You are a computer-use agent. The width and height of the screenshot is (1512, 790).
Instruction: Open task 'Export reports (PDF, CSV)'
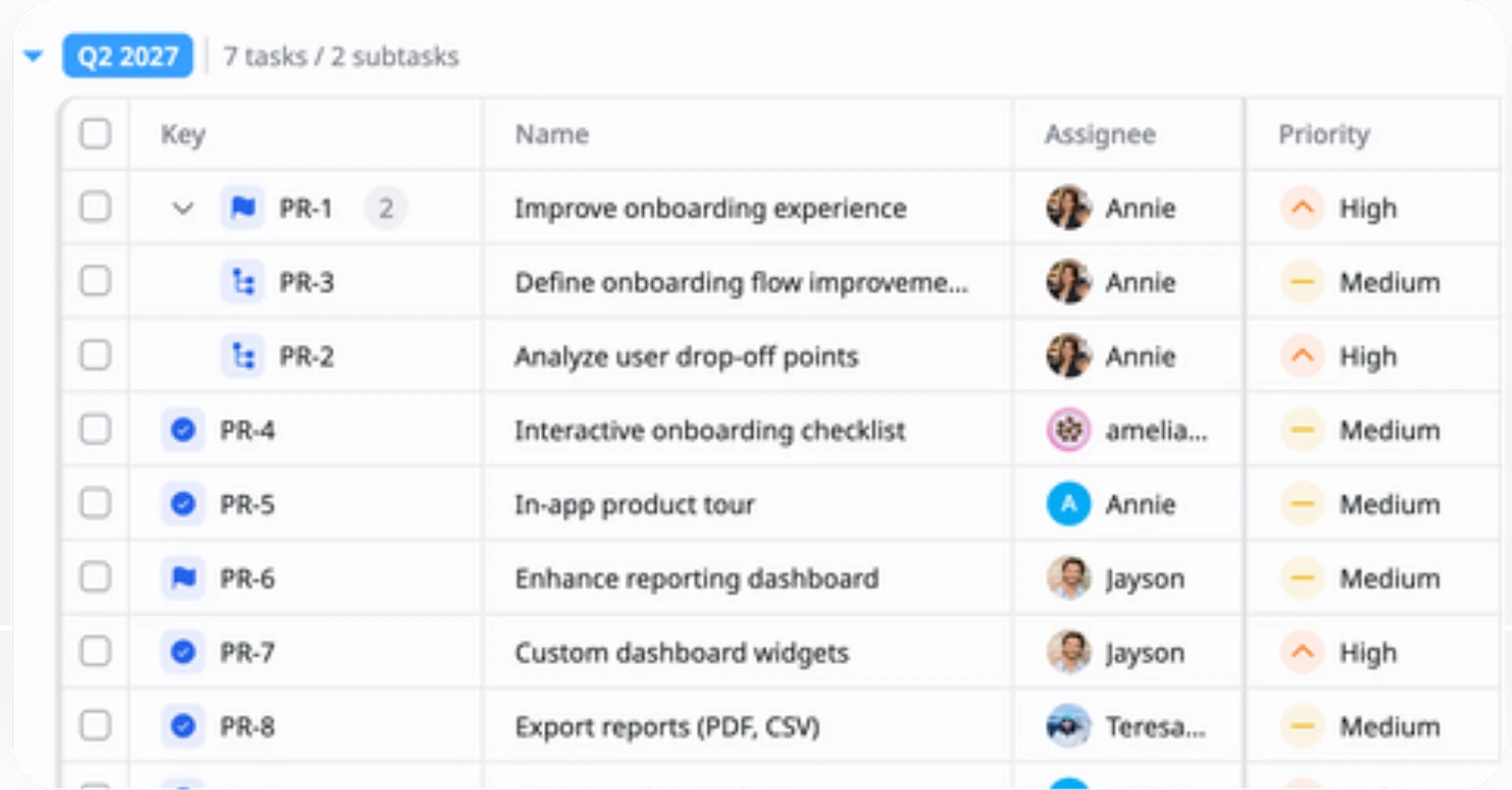click(667, 727)
